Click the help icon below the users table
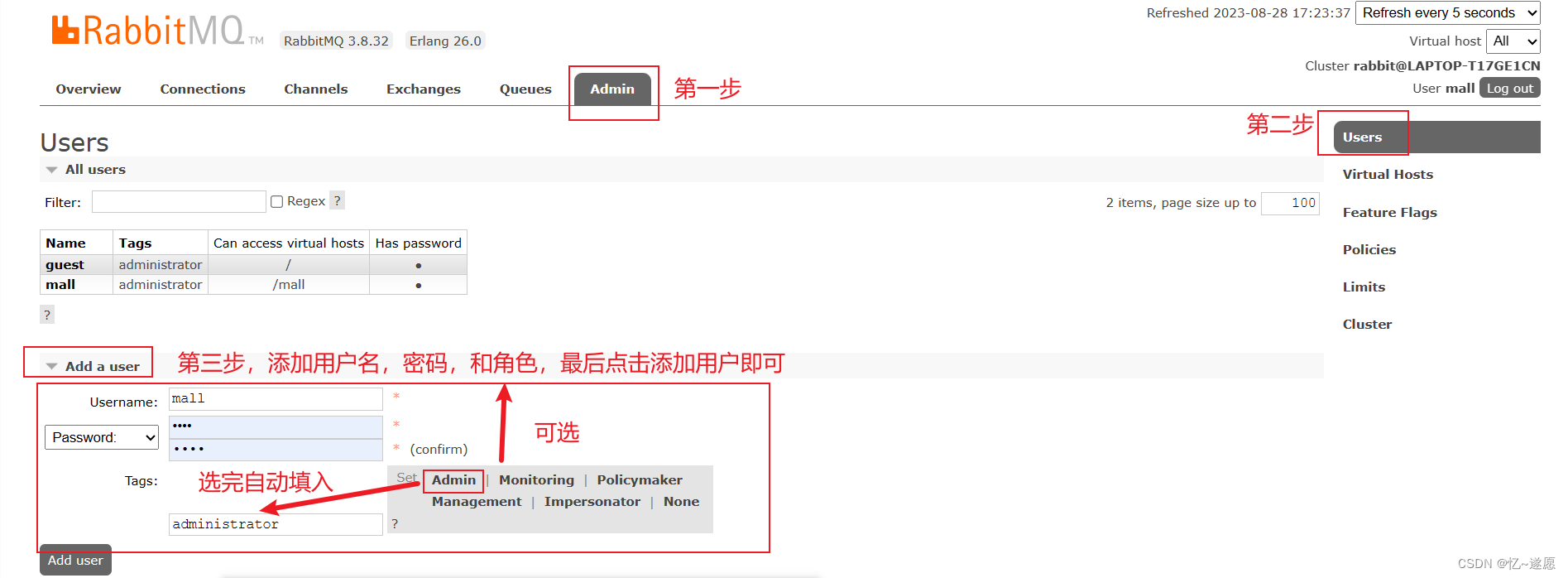 pyautogui.click(x=47, y=315)
